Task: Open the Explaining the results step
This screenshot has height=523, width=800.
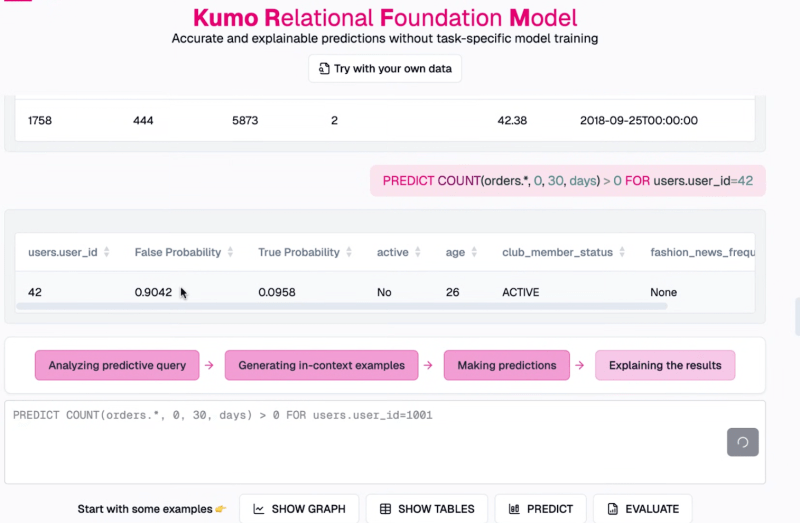Action: pyautogui.click(x=665, y=365)
